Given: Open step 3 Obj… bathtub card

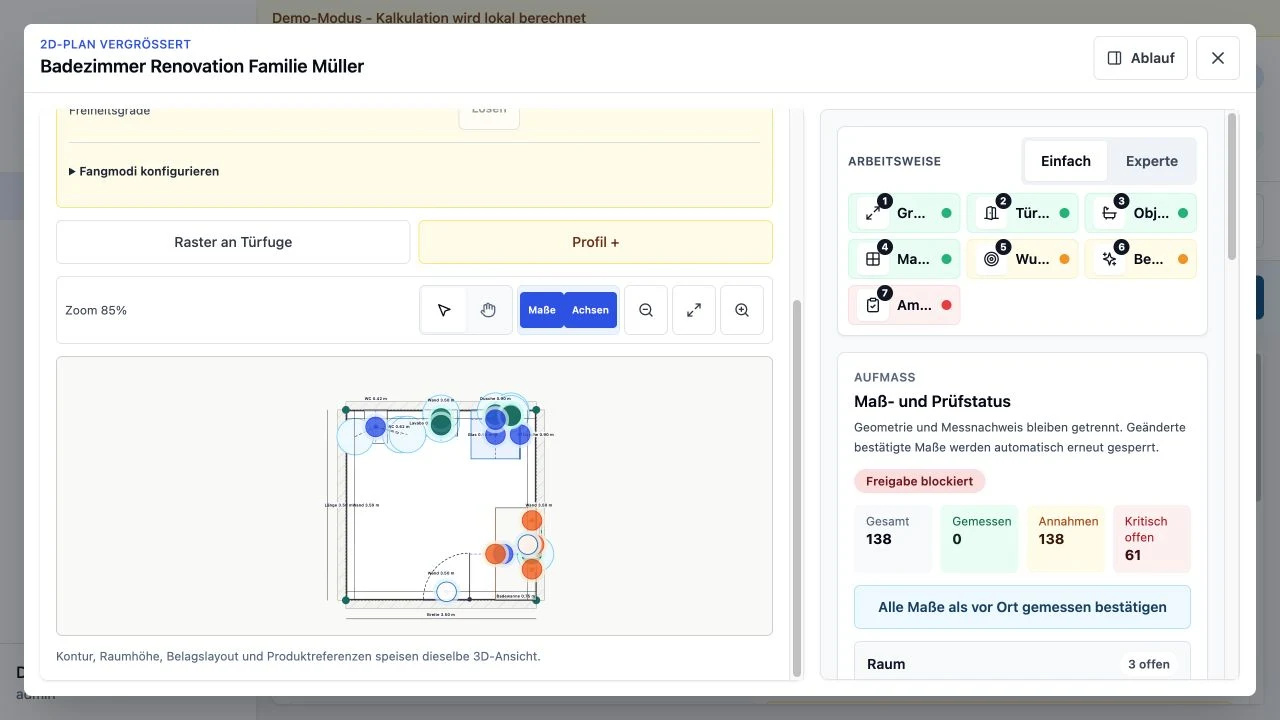Looking at the screenshot, I should click(1140, 213).
